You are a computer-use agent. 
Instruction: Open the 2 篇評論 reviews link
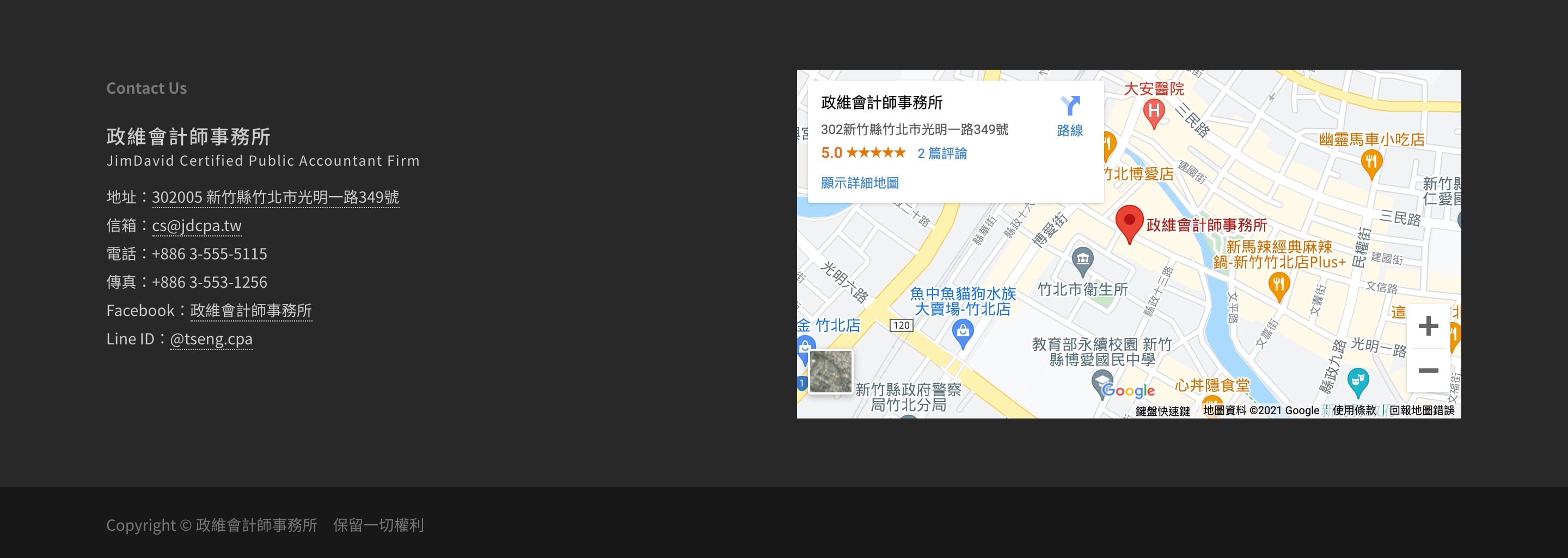(942, 154)
